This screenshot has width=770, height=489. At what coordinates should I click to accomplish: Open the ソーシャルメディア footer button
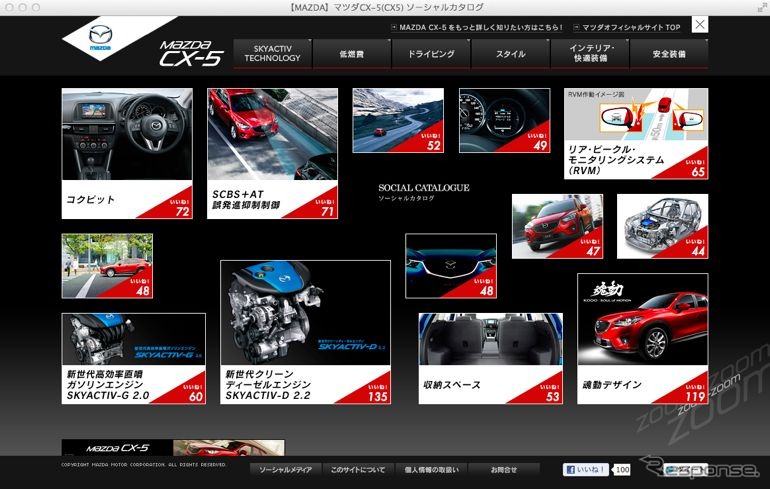point(285,470)
